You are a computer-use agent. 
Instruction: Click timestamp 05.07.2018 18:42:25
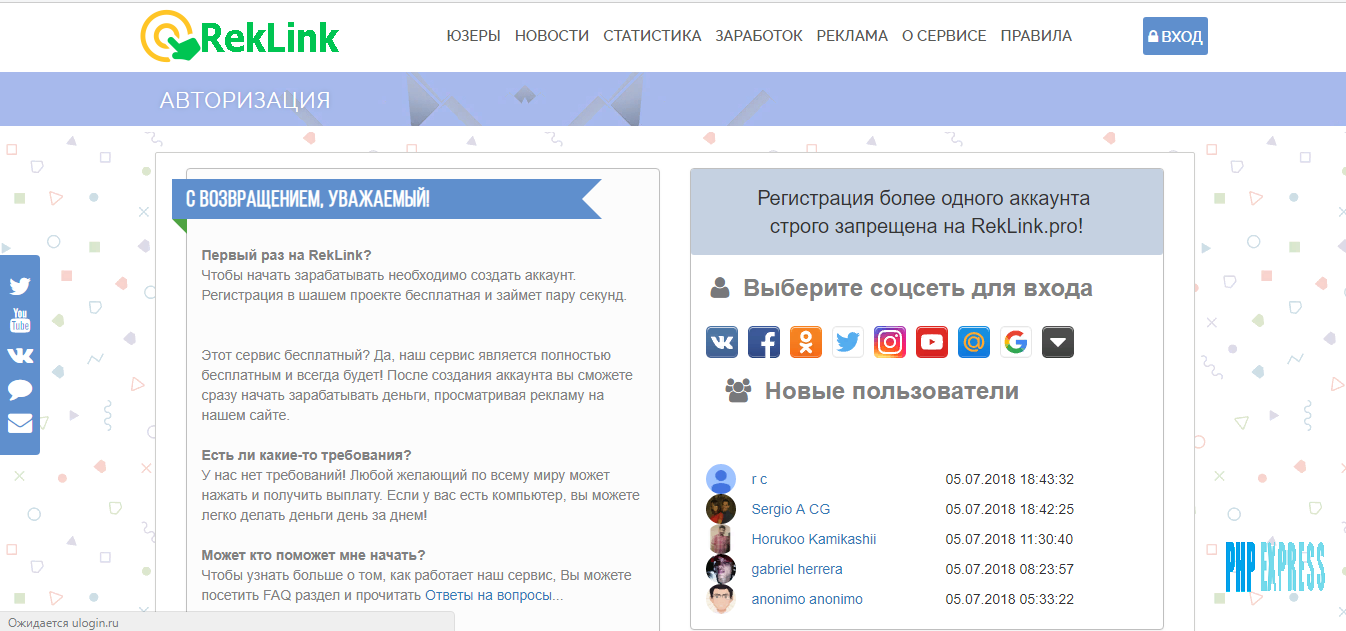coord(1010,510)
